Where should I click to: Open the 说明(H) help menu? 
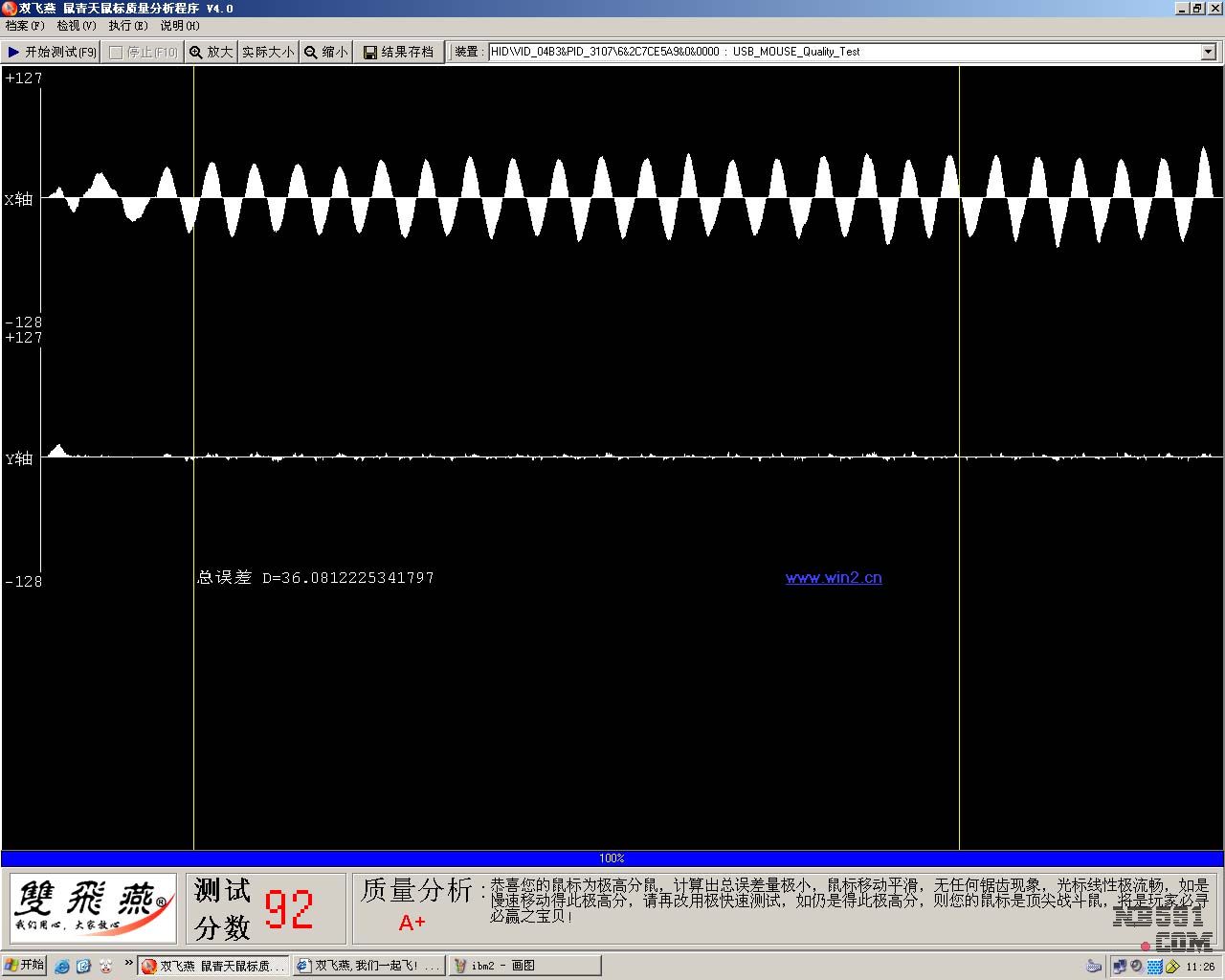(x=179, y=26)
